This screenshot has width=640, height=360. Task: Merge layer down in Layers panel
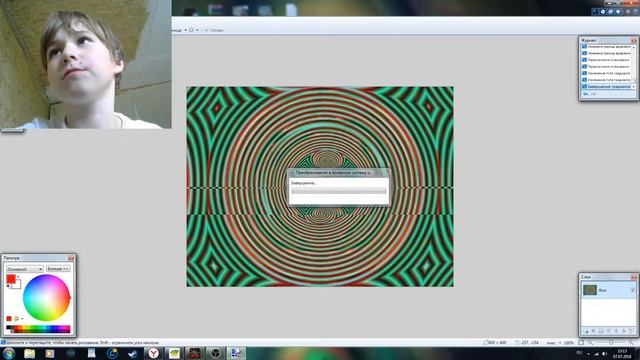[609, 331]
